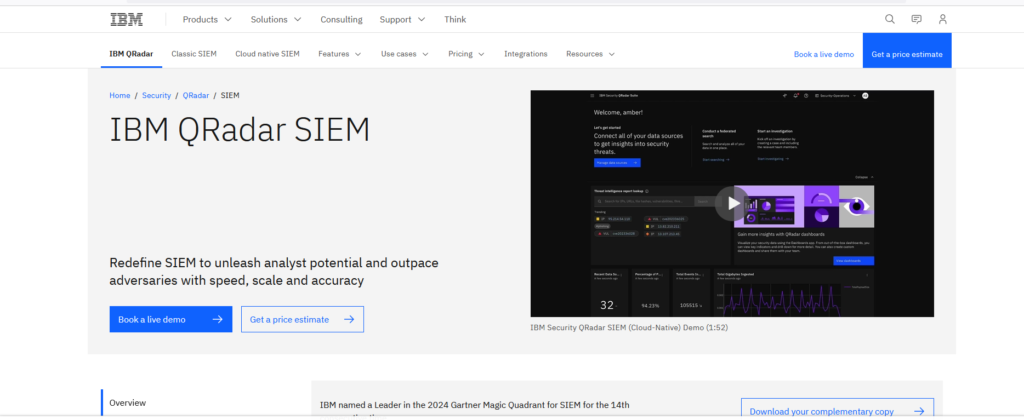The height and width of the screenshot is (420, 1024).
Task: Expand the Use cases menu
Action: (404, 54)
